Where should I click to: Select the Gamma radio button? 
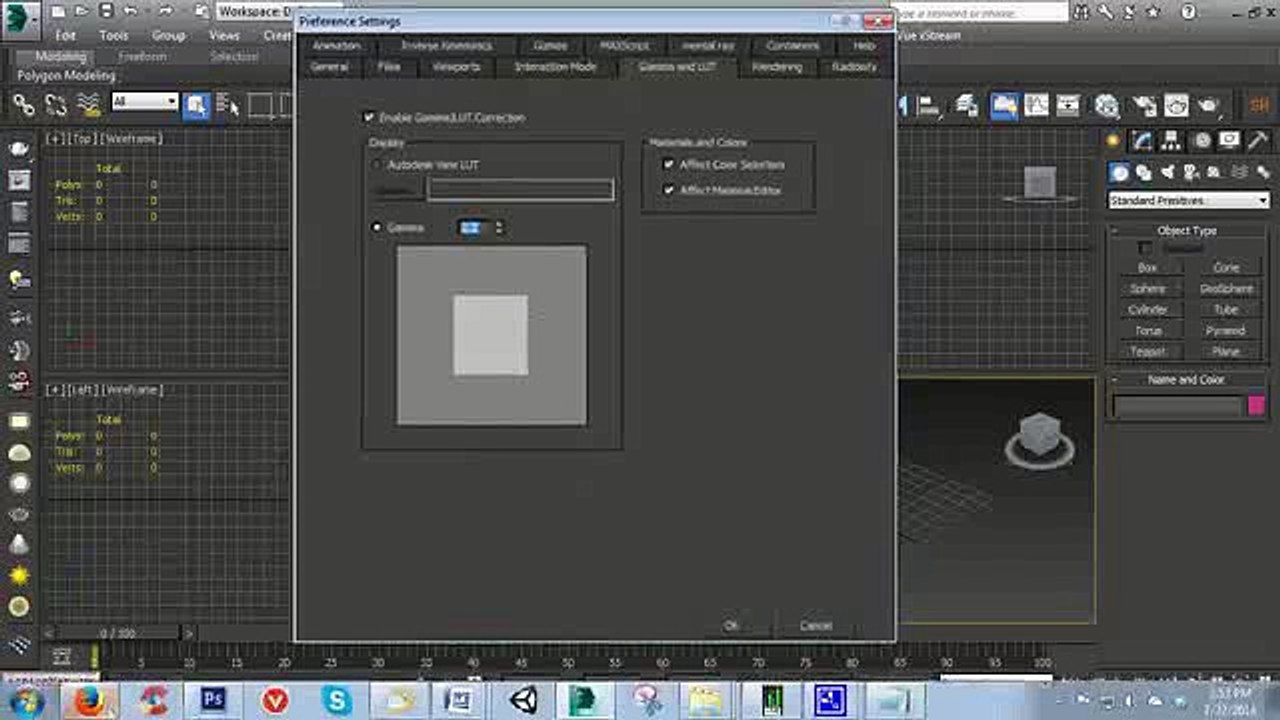[x=377, y=227]
